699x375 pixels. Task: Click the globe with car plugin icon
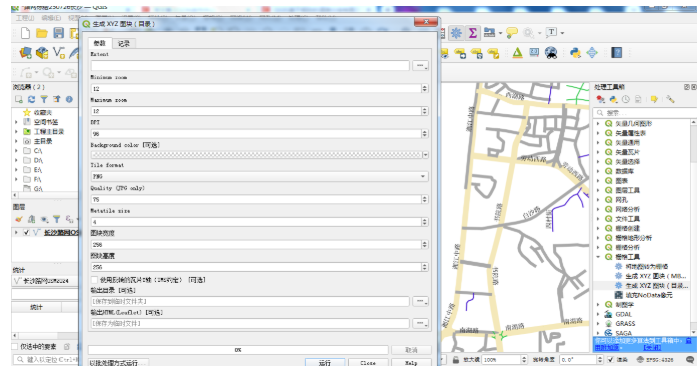coord(551,53)
